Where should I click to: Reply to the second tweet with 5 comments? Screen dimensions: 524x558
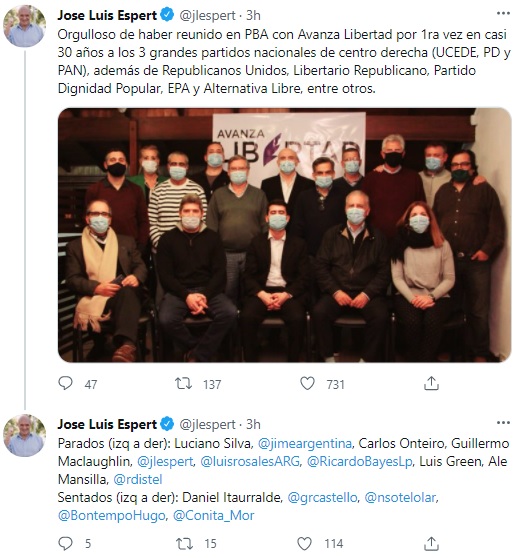66,543
